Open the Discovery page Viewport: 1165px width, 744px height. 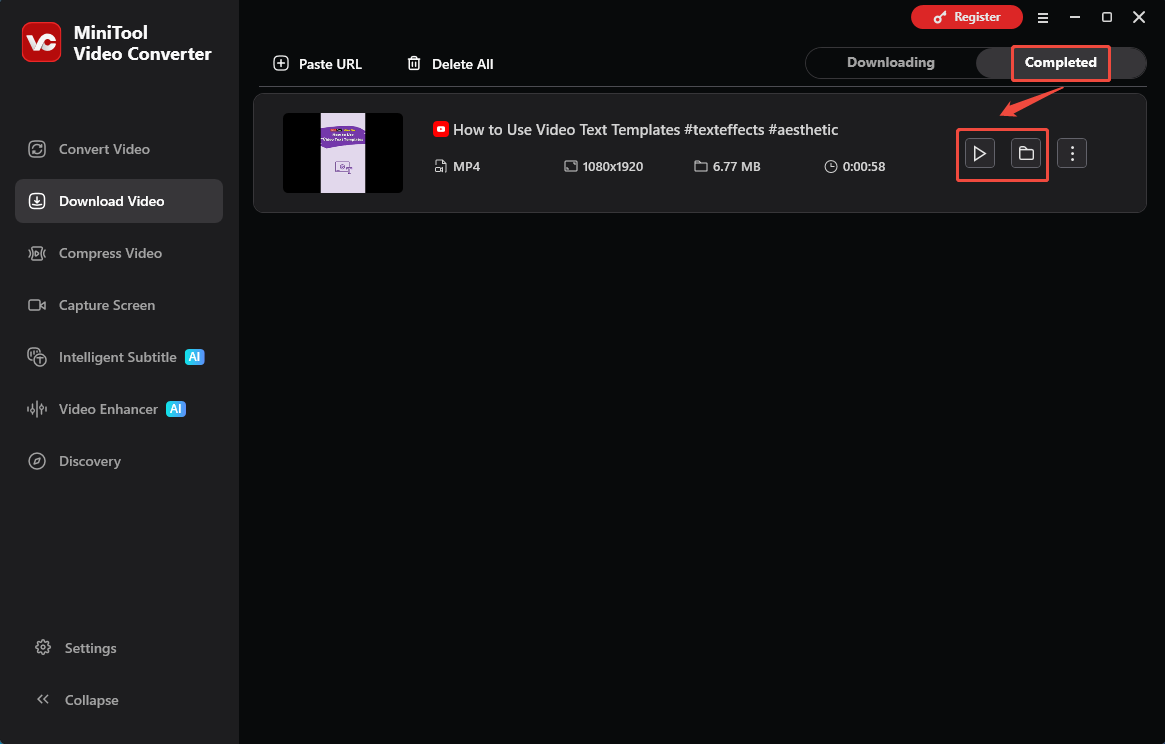coord(119,462)
